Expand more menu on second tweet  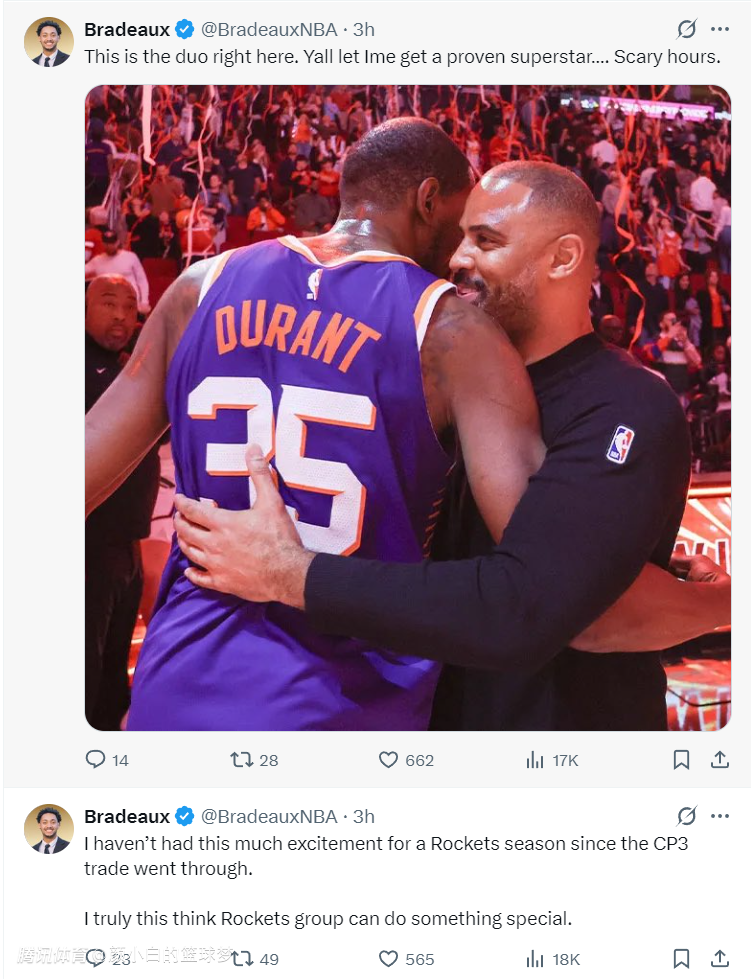tap(720, 816)
